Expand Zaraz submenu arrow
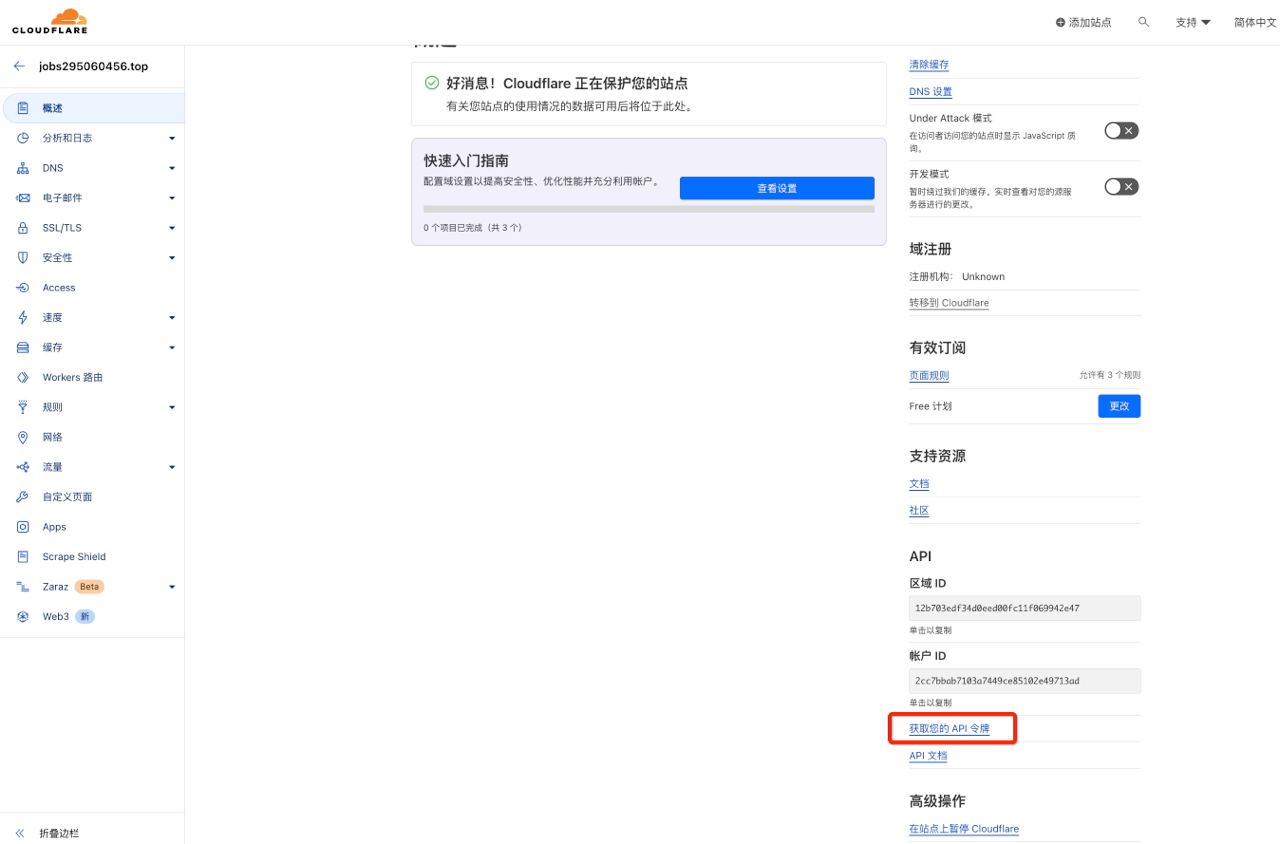Viewport: 1280px width, 844px height. coord(172,587)
